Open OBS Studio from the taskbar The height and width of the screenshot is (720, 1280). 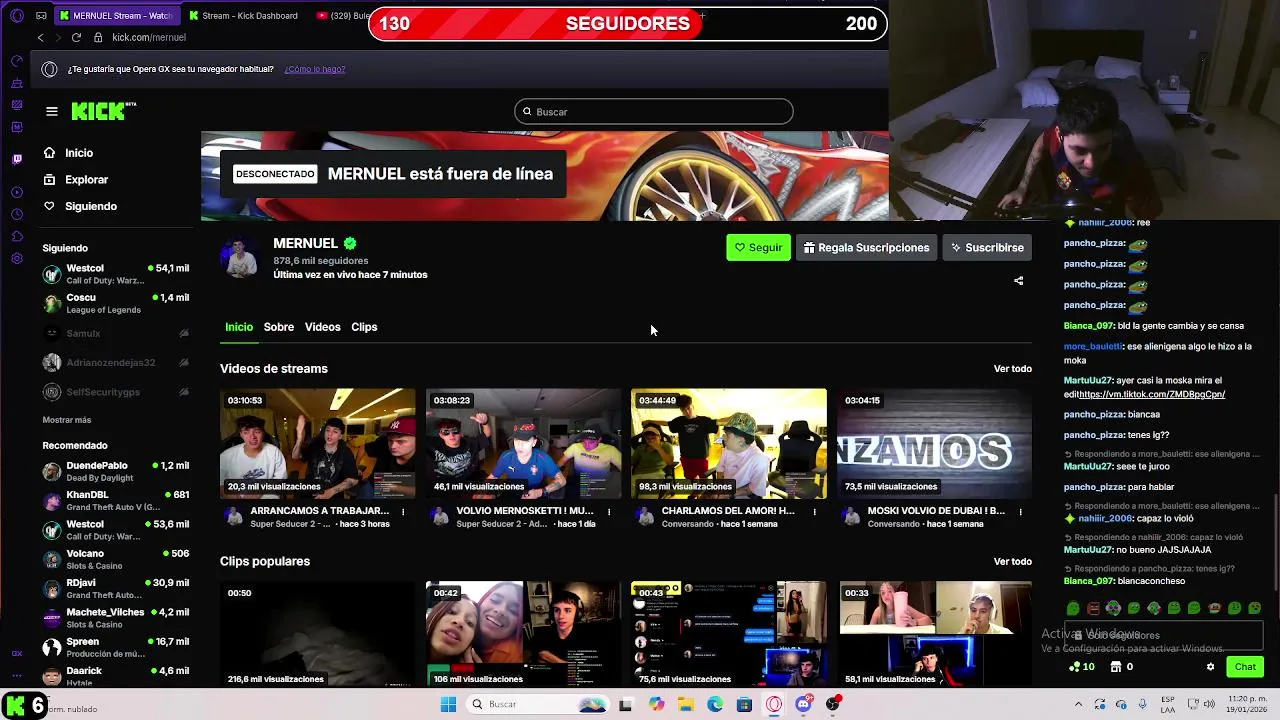[x=833, y=704]
